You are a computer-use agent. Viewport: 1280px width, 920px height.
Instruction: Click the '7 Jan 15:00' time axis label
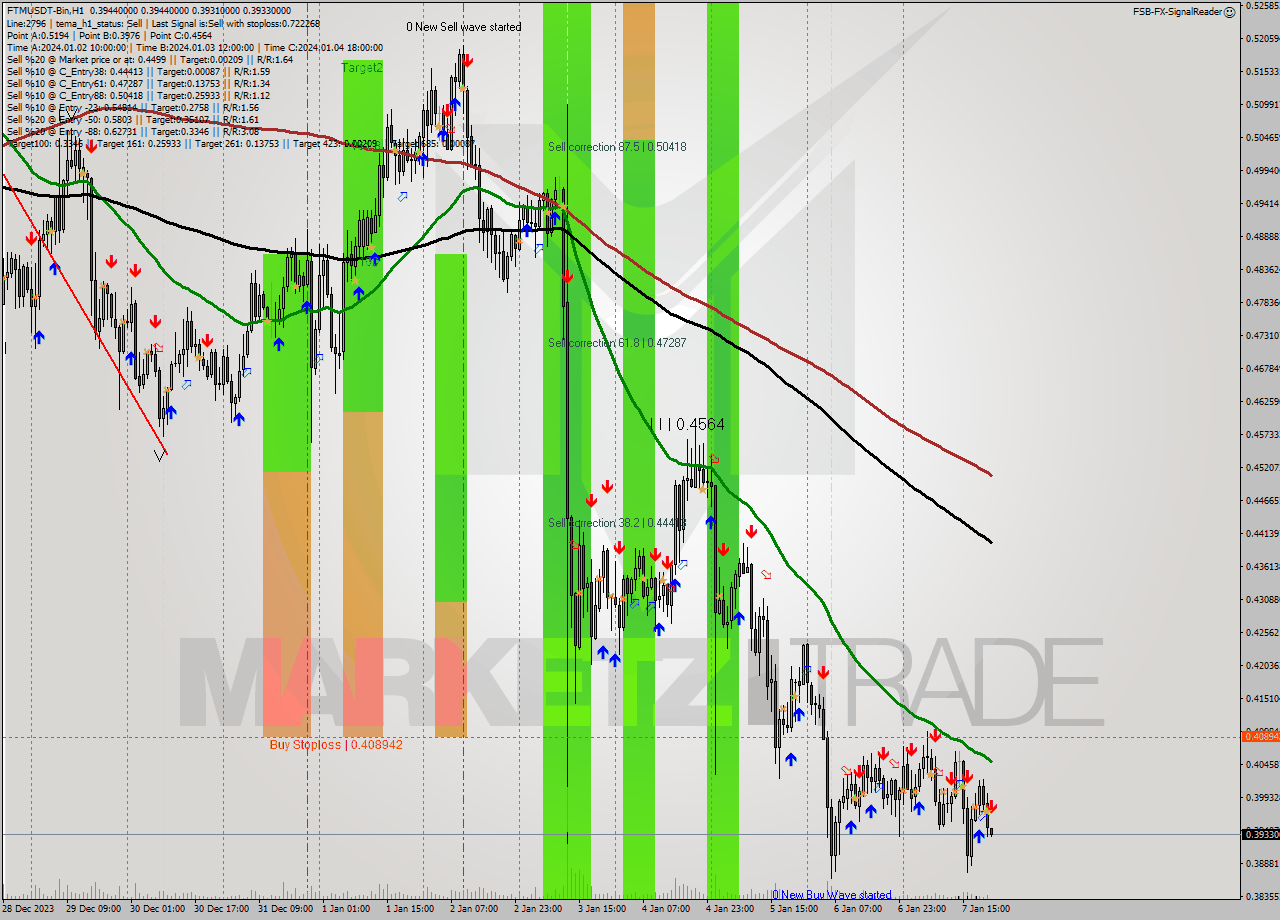(986, 909)
